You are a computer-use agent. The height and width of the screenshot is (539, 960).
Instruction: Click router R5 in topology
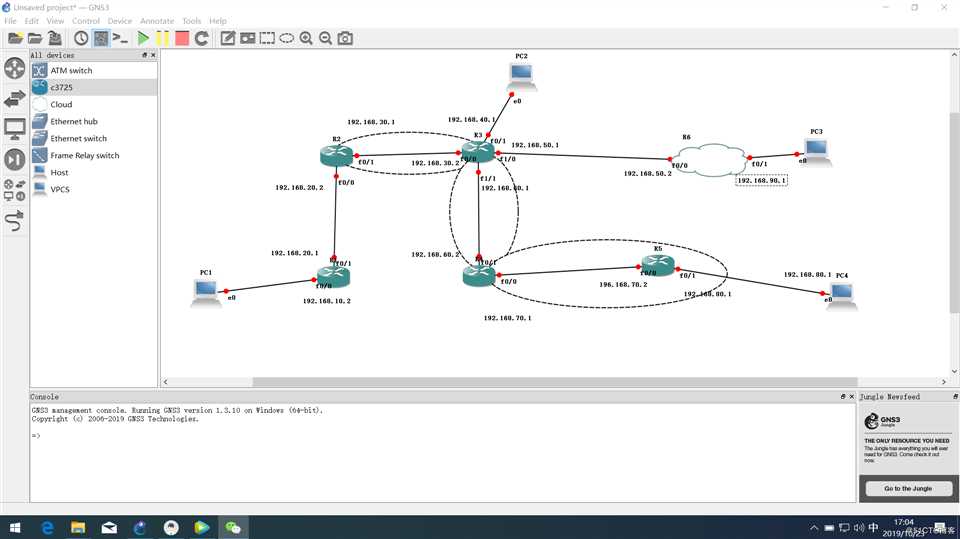658,265
